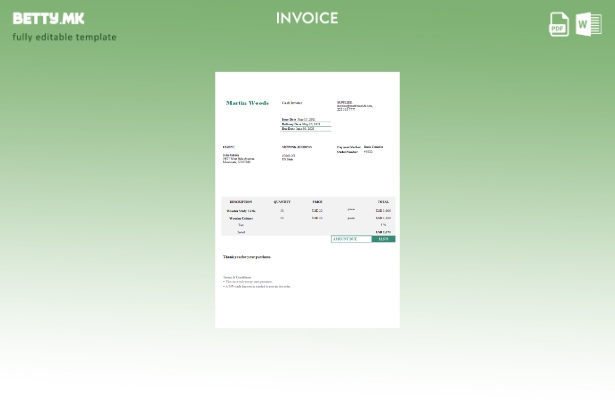This screenshot has width=615, height=400.
Task: Click the SUPPLIER heading on invoice
Action: point(344,102)
